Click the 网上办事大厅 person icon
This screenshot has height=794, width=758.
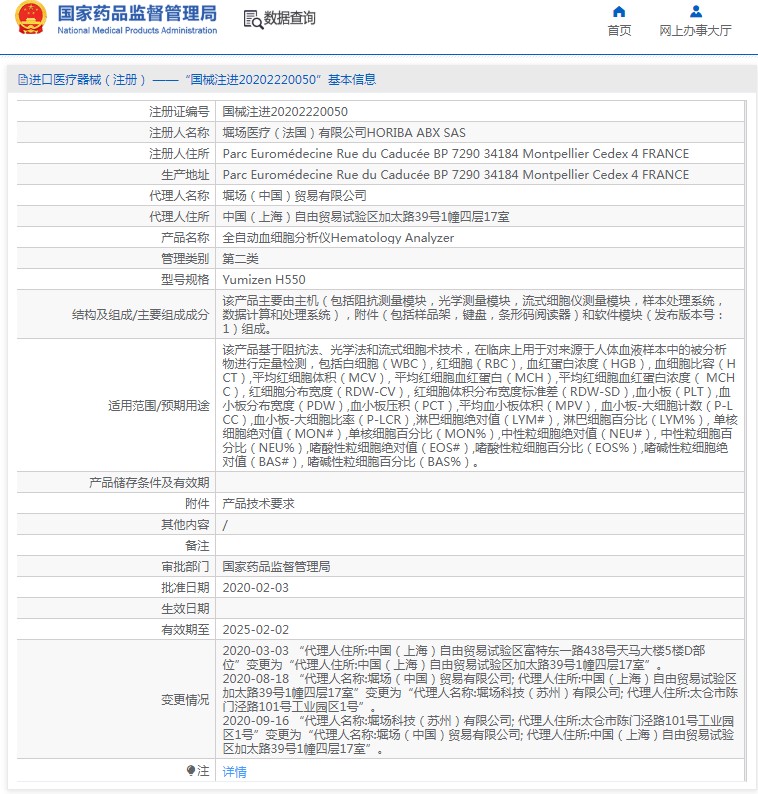click(696, 11)
